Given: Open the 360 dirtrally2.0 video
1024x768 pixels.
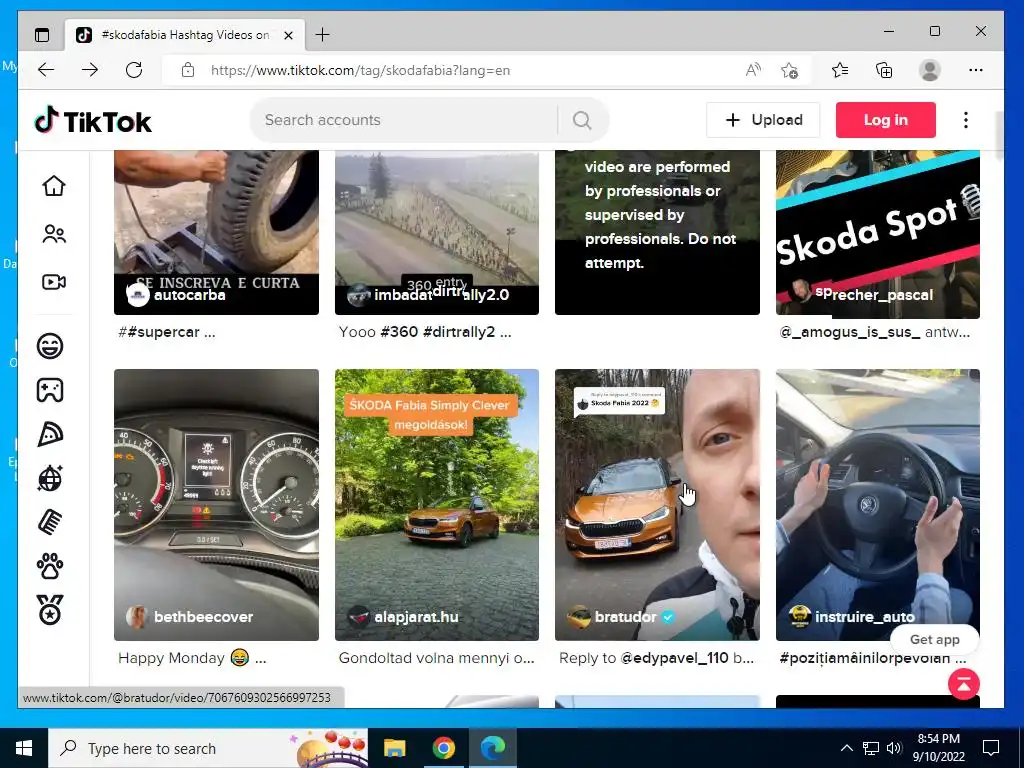Looking at the screenshot, I should point(437,232).
